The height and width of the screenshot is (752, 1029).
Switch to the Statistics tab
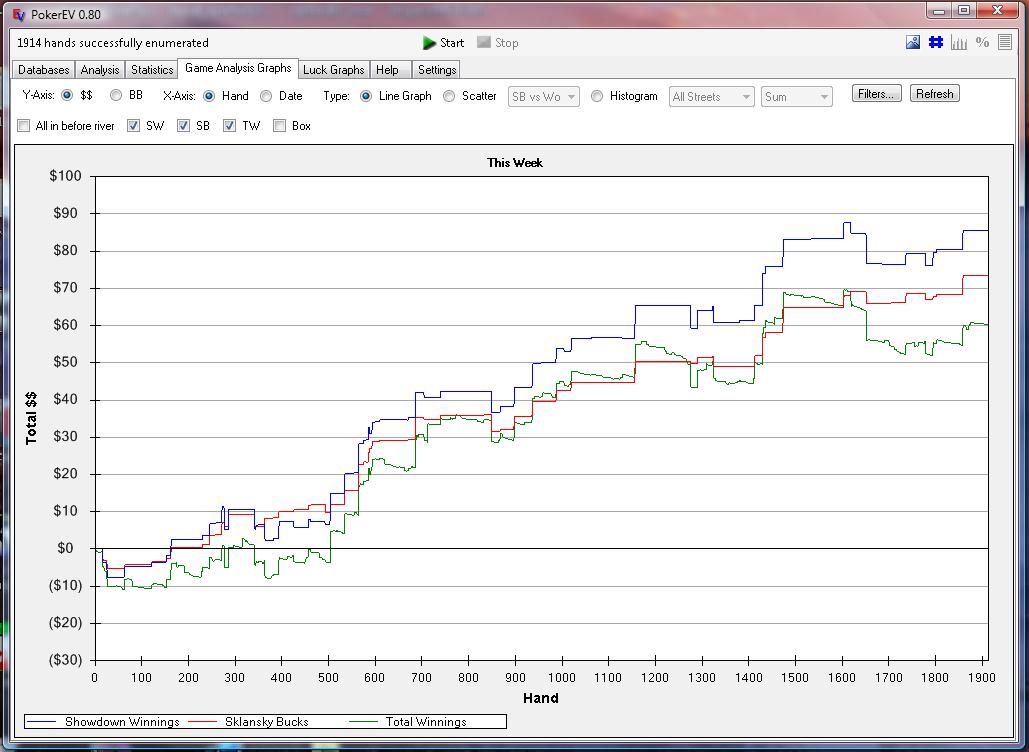(x=152, y=70)
